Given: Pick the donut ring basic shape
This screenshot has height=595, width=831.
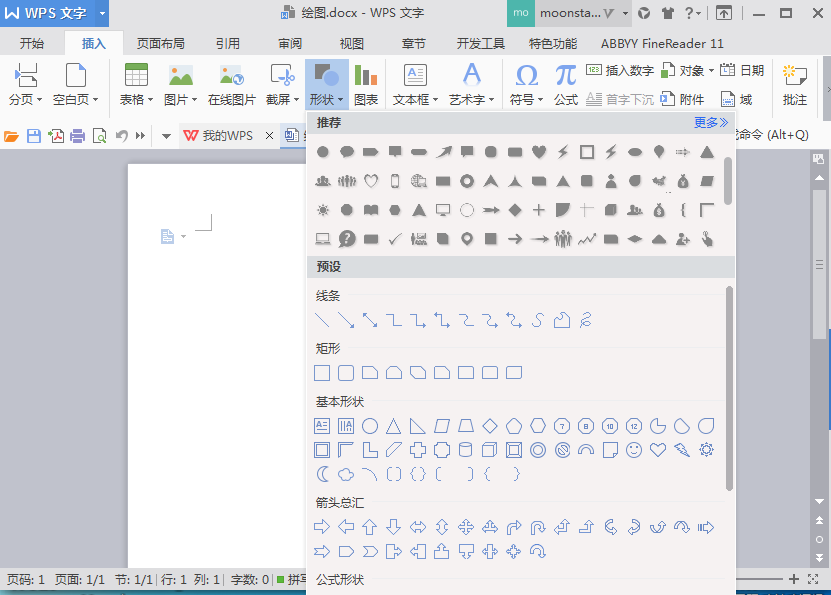Looking at the screenshot, I should pos(538,450).
